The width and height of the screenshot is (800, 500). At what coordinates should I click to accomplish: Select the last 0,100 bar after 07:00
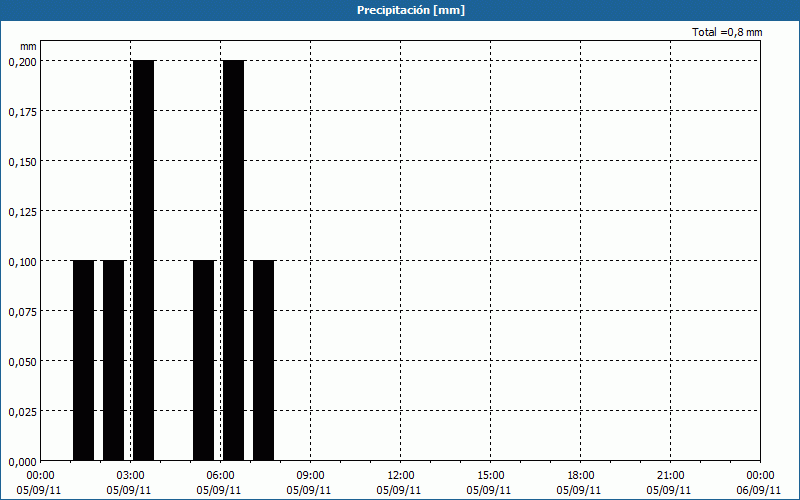pyautogui.click(x=264, y=360)
